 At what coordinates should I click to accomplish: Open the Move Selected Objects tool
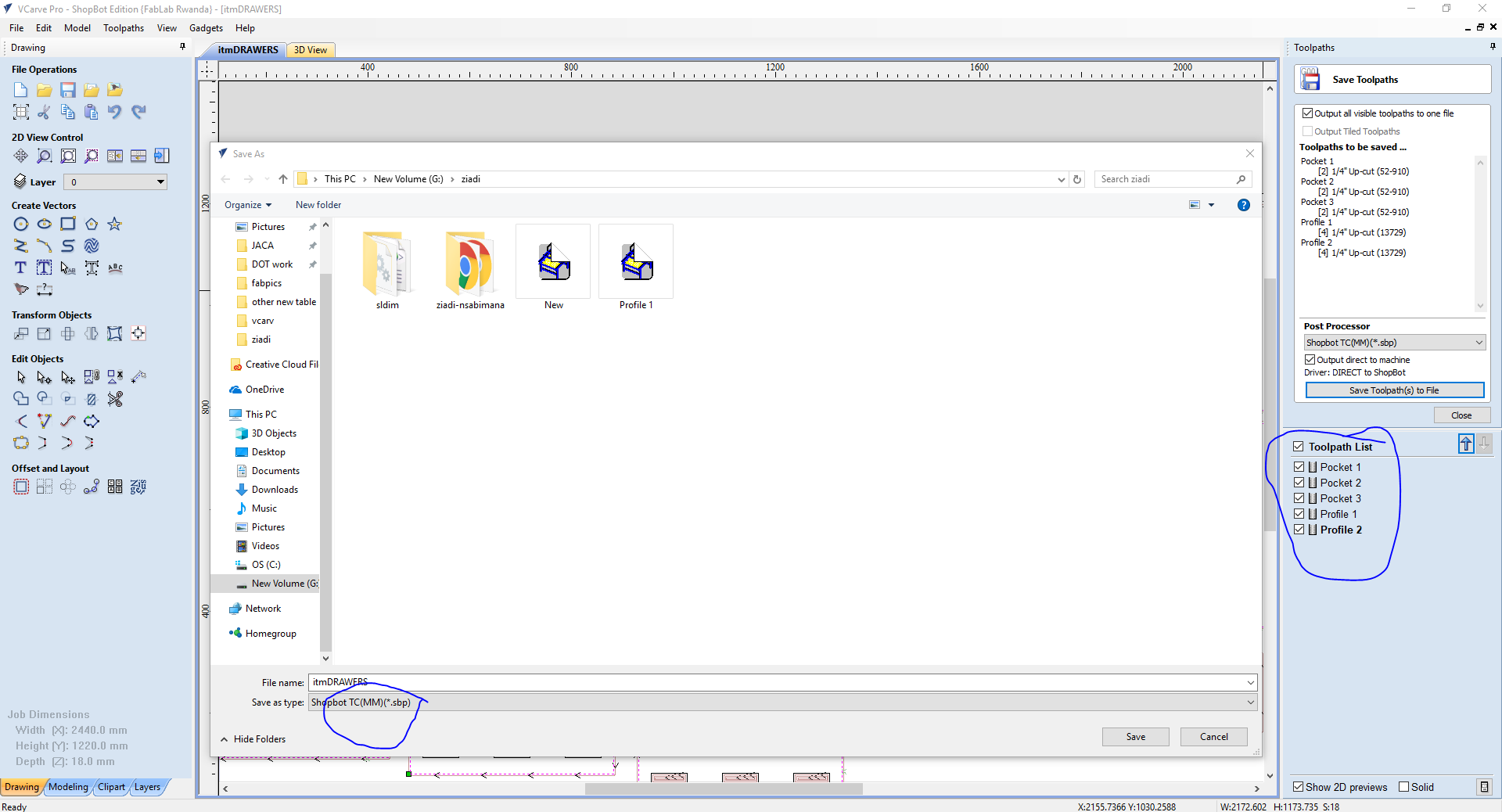[x=21, y=334]
